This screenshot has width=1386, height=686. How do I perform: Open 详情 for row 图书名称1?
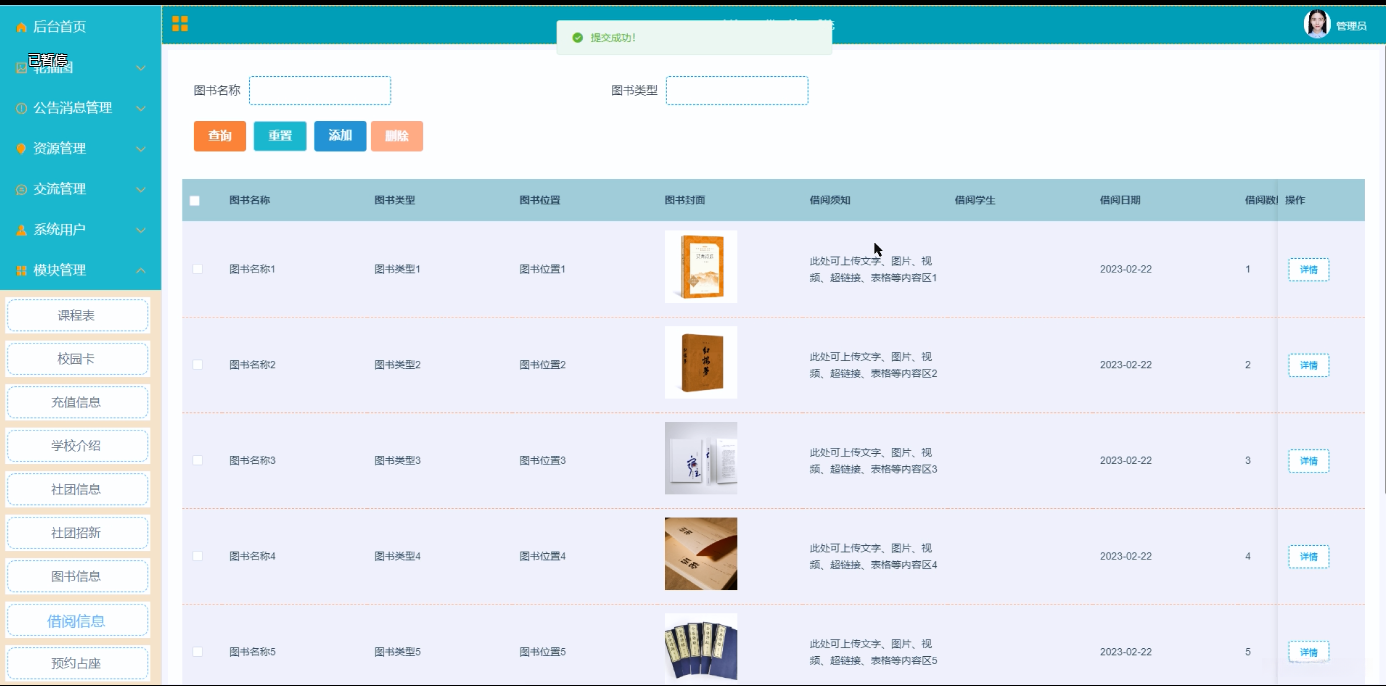click(1308, 270)
